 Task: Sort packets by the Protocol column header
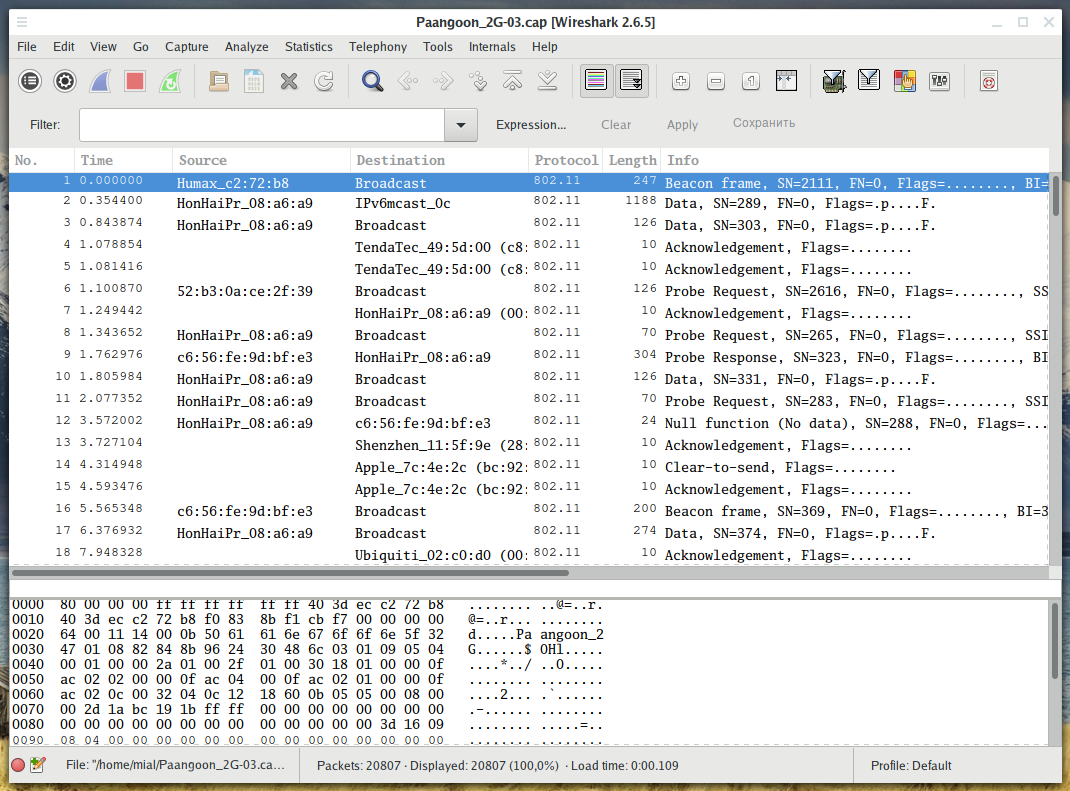tap(565, 160)
